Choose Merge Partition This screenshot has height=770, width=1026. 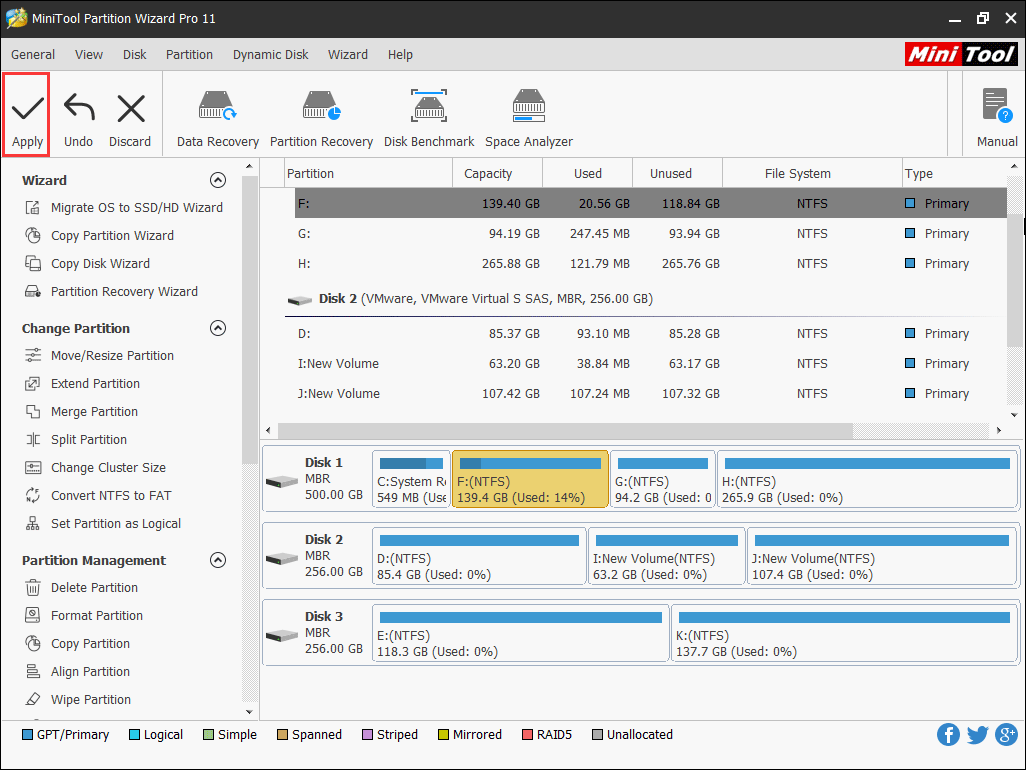82,412
